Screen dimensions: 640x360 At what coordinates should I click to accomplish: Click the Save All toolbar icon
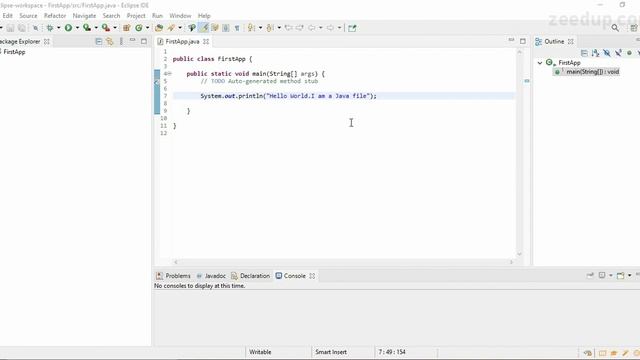22,28
